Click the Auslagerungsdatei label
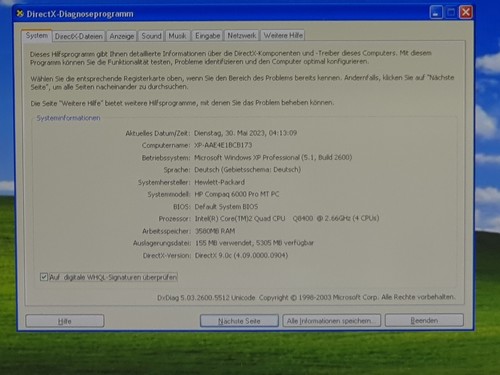This screenshot has height=375, width=500. 162,243
